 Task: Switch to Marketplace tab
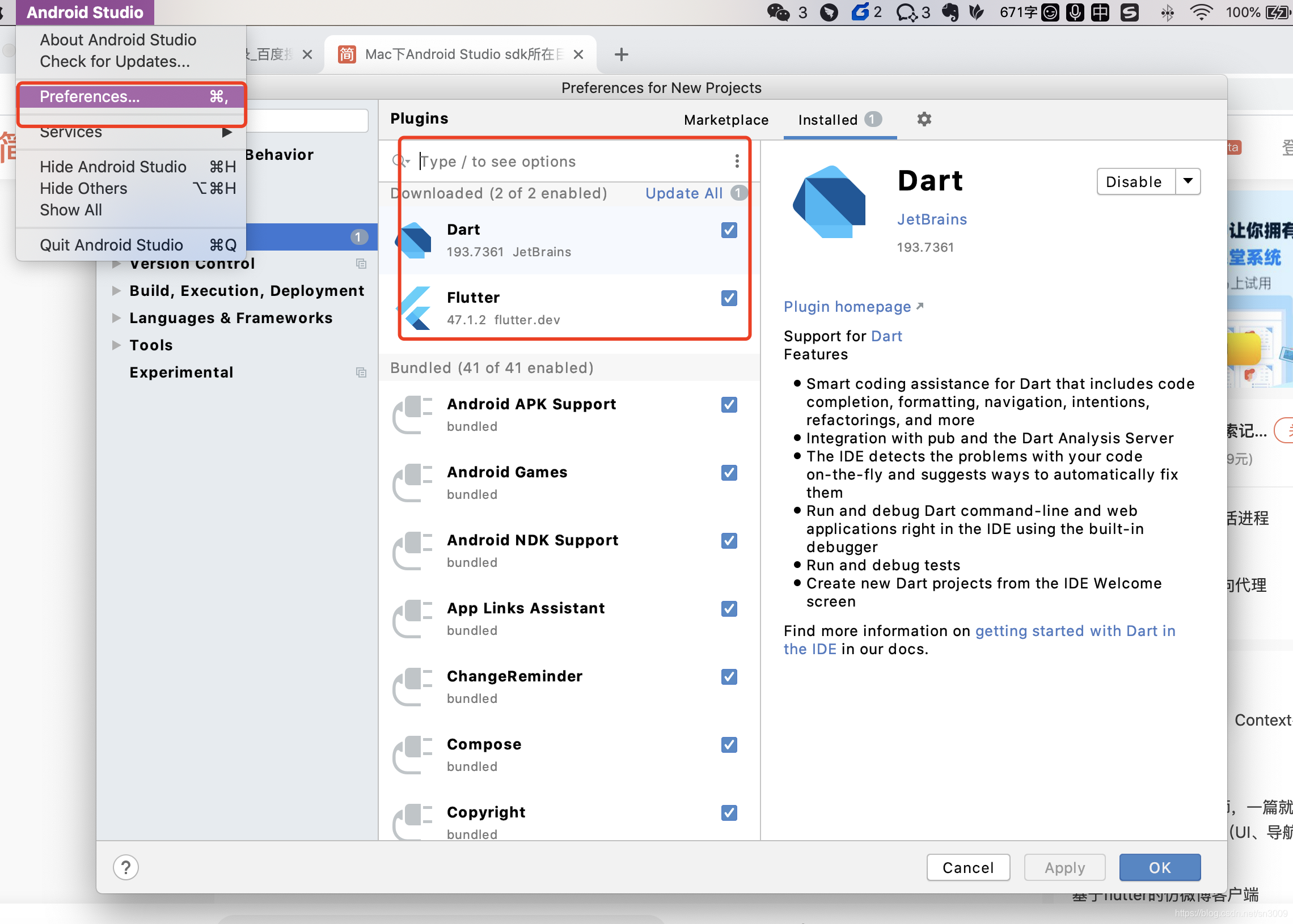click(726, 120)
